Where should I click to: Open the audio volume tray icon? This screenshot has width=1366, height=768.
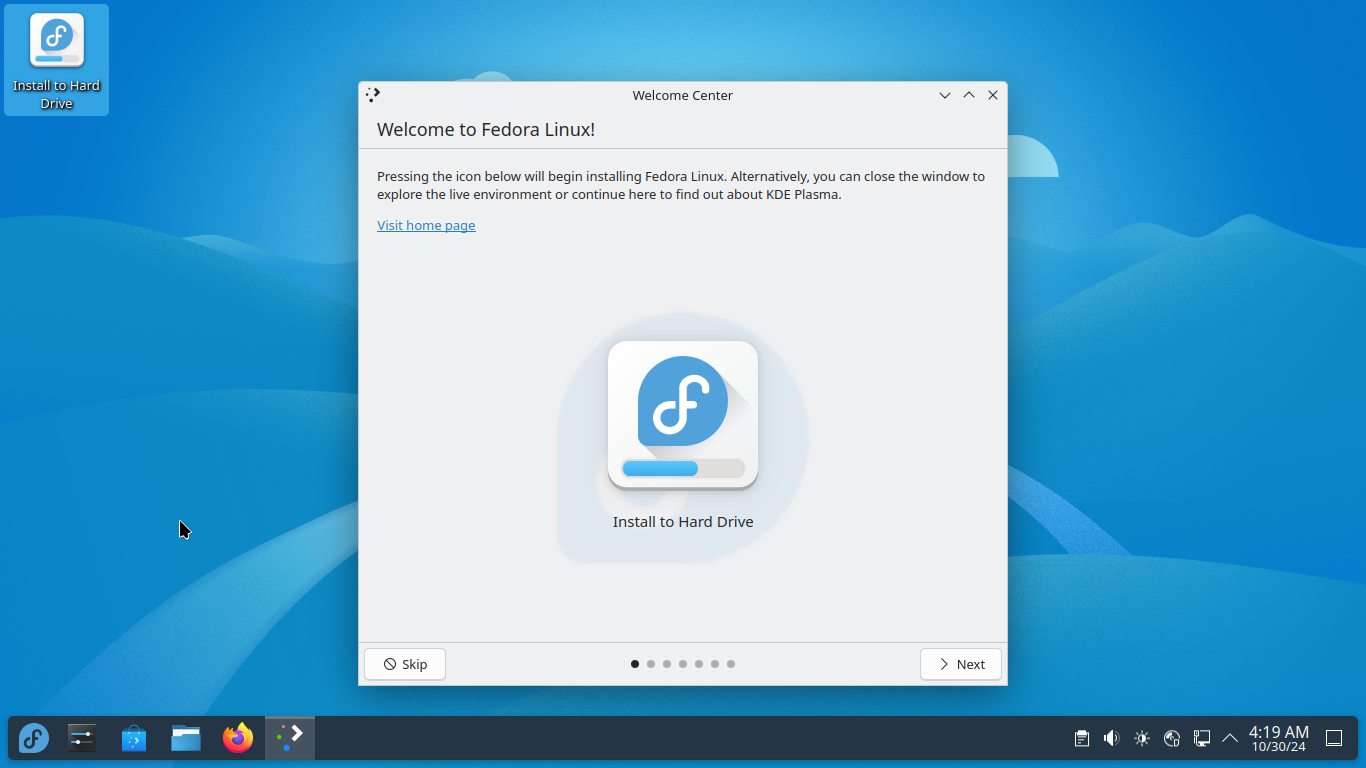click(x=1112, y=739)
